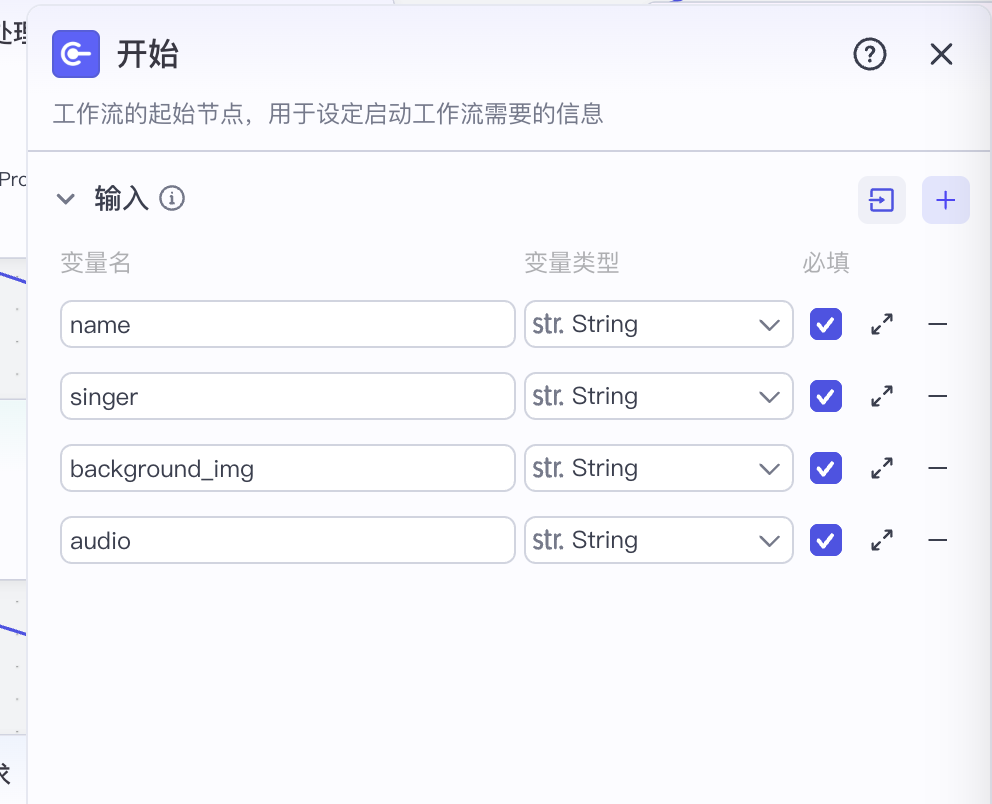Image resolution: width=992 pixels, height=804 pixels.
Task: Click inside the background_img name field
Action: pyautogui.click(x=287, y=468)
